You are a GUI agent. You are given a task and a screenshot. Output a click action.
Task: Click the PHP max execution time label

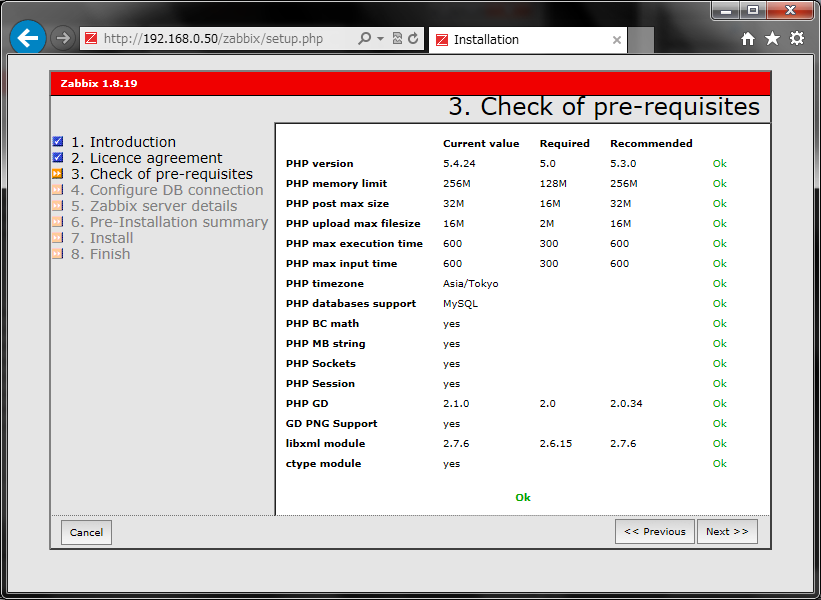coord(354,243)
